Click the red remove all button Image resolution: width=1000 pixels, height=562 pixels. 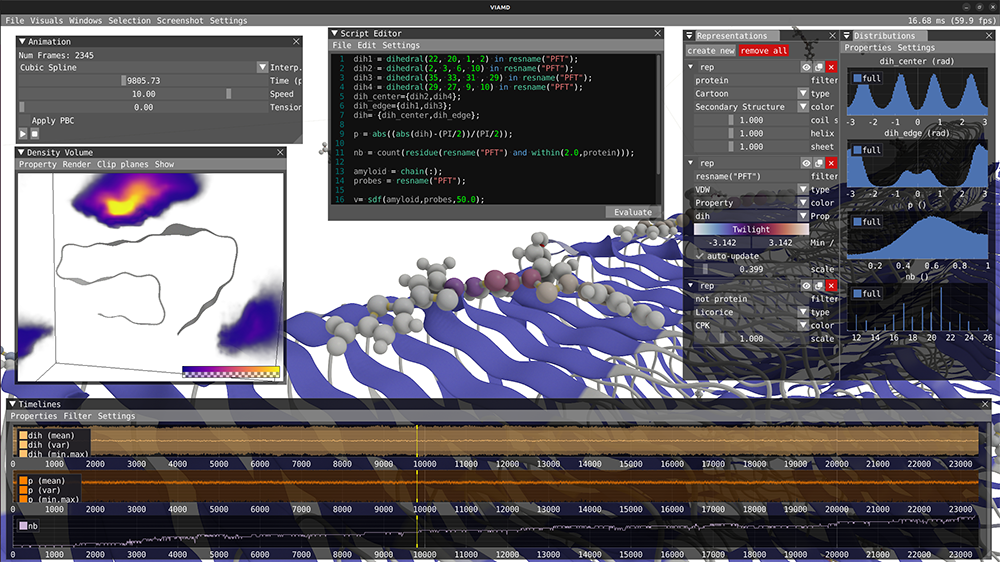(x=763, y=50)
